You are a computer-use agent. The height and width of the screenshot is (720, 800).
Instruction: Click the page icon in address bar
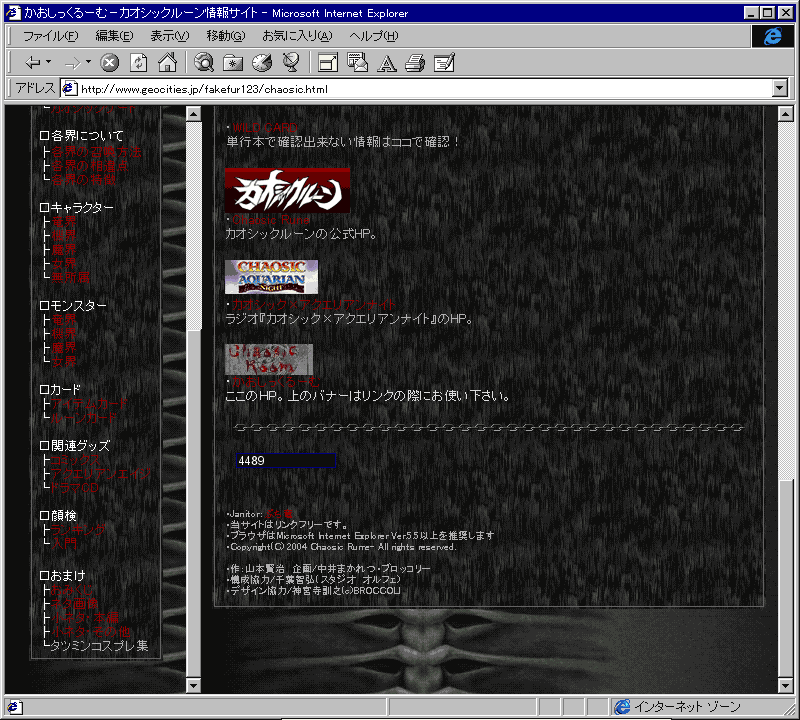[69, 89]
